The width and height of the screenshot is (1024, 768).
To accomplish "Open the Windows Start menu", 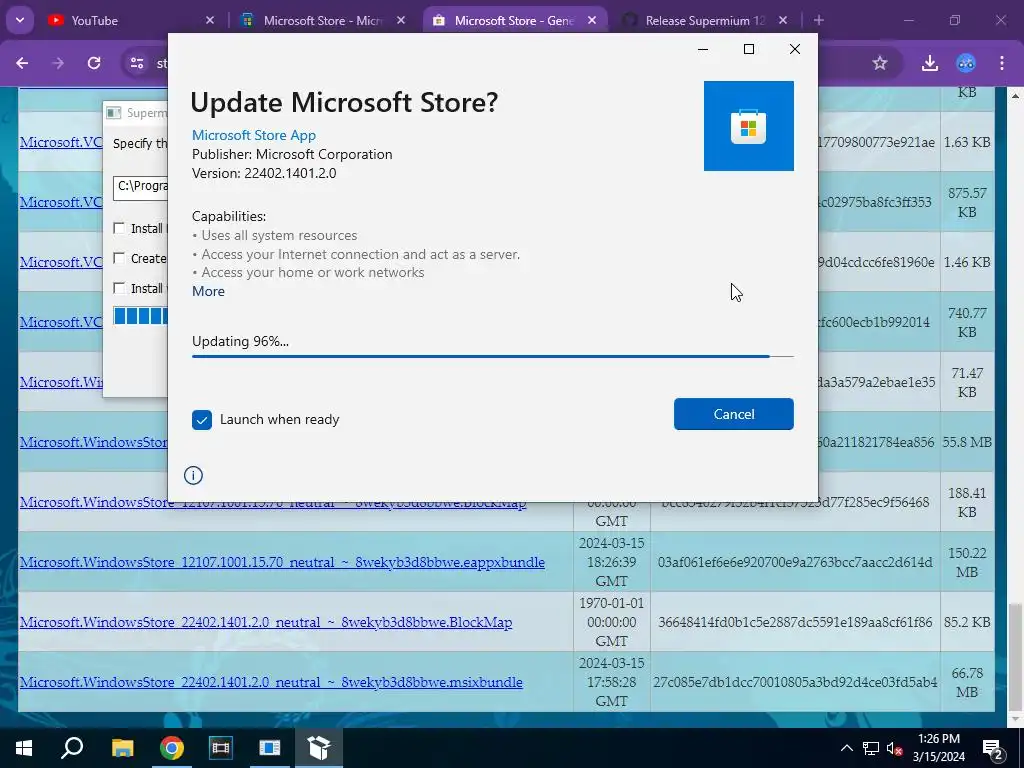I will click(23, 748).
